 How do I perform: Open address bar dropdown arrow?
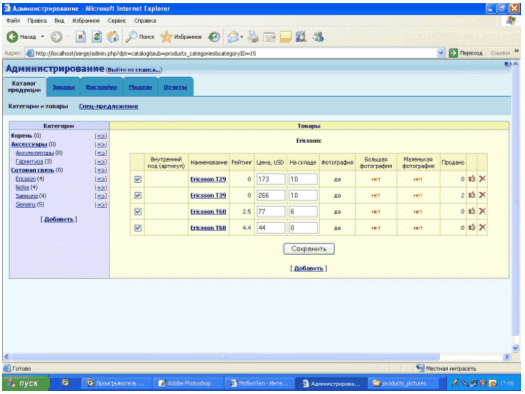(x=441, y=53)
